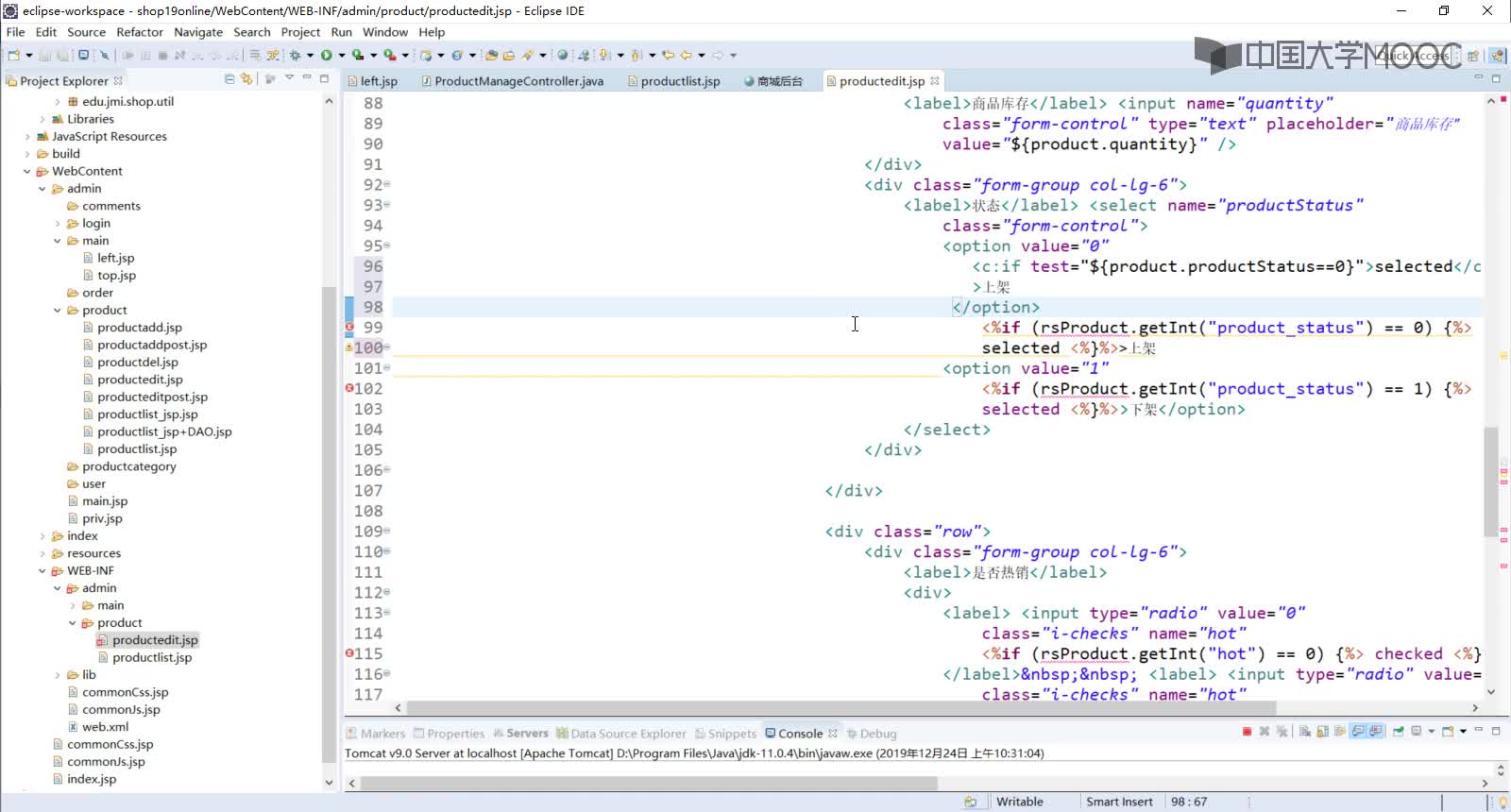Open the terminal toolbar icon

tap(83, 55)
